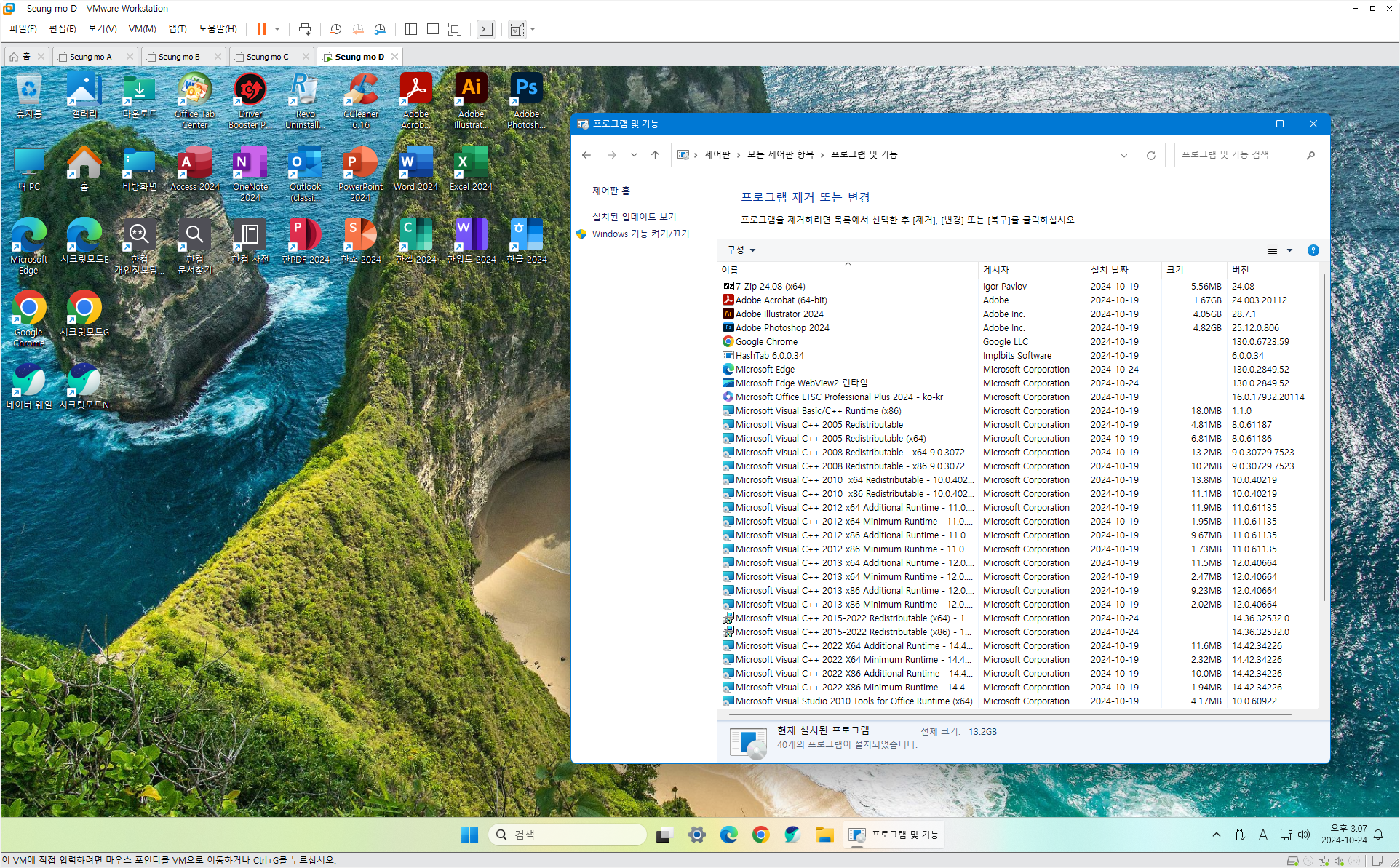This screenshot has width=1400, height=868.
Task: Open 구성 dropdown menu
Action: coord(741,250)
